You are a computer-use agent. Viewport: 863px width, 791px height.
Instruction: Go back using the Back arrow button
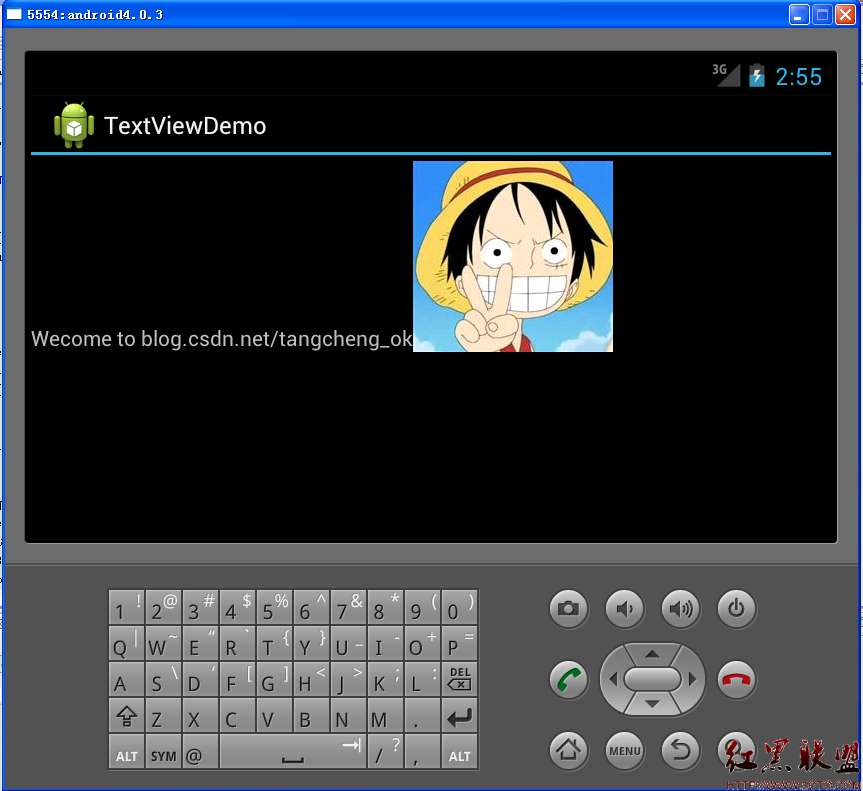[681, 750]
